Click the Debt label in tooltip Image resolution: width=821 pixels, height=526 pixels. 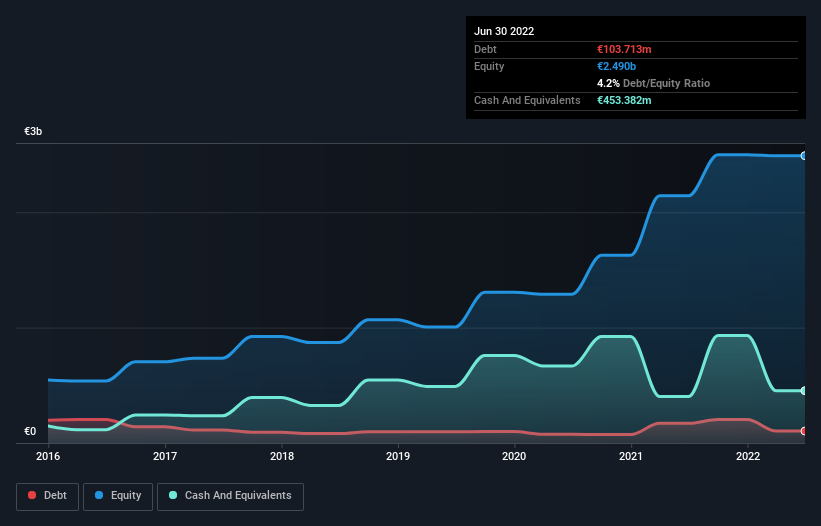(x=485, y=49)
